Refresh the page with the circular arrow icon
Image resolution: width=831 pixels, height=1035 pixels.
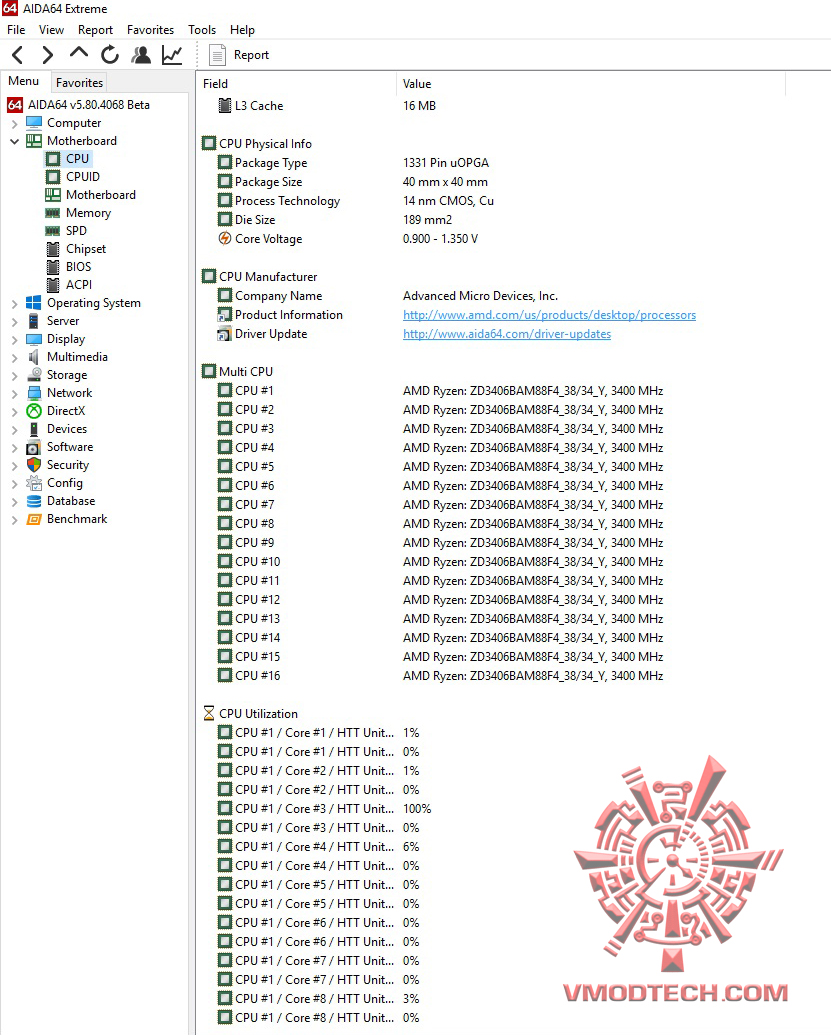tap(110, 55)
